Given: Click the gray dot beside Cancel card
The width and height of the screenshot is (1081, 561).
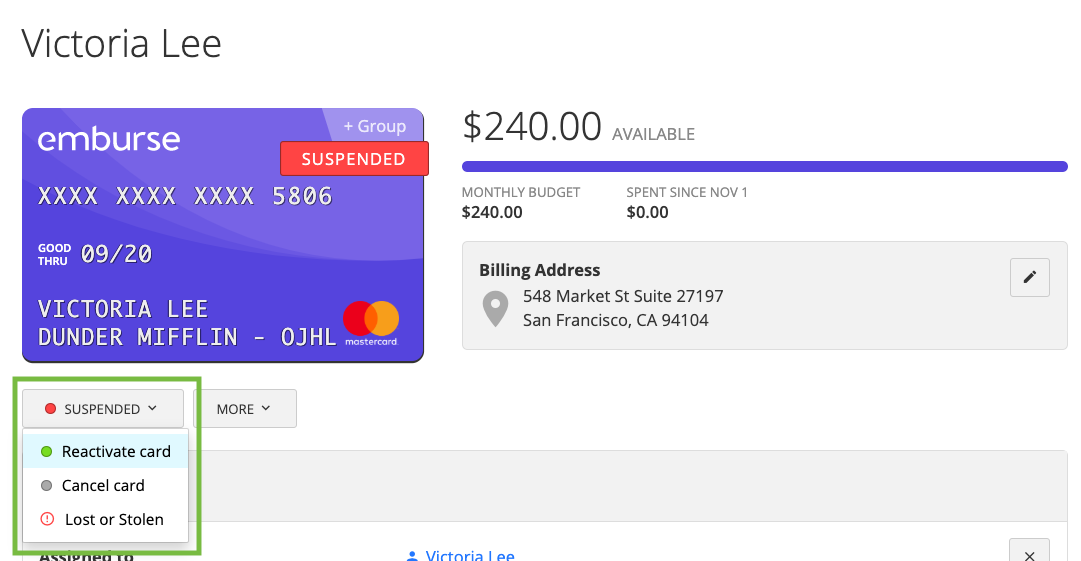Looking at the screenshot, I should 46,485.
